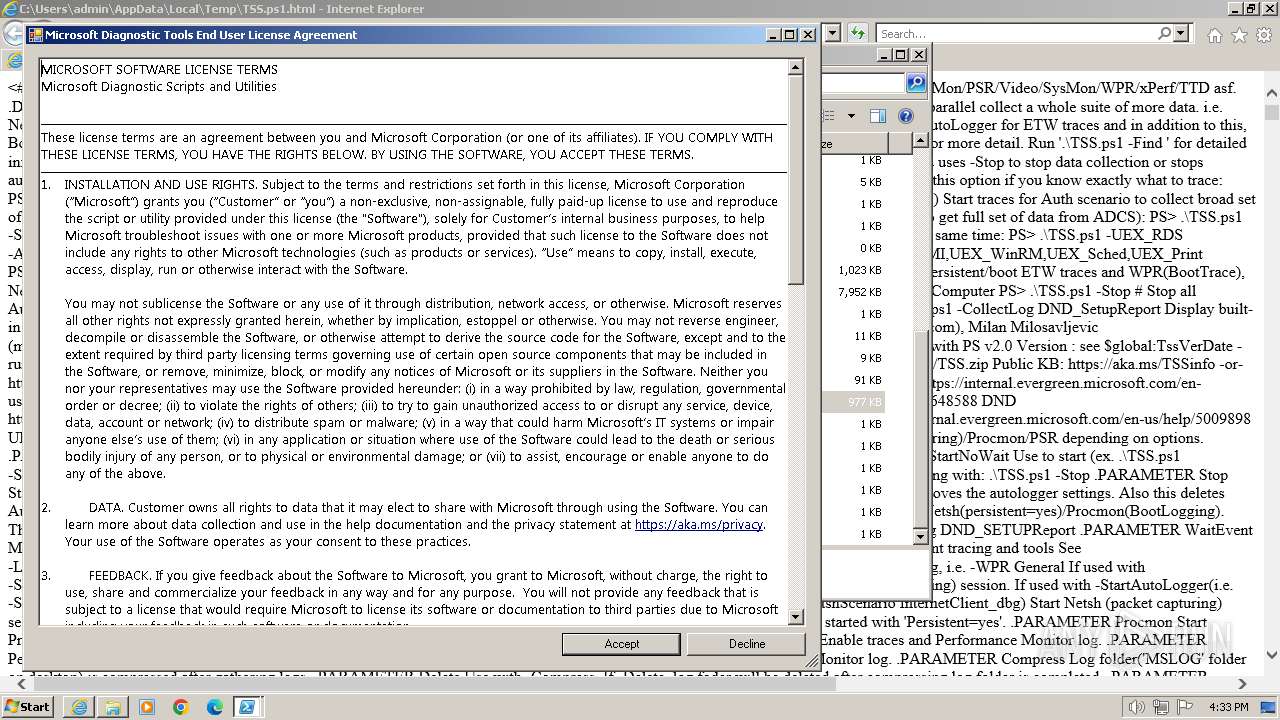Click the Explorer window search button

[x=916, y=83]
